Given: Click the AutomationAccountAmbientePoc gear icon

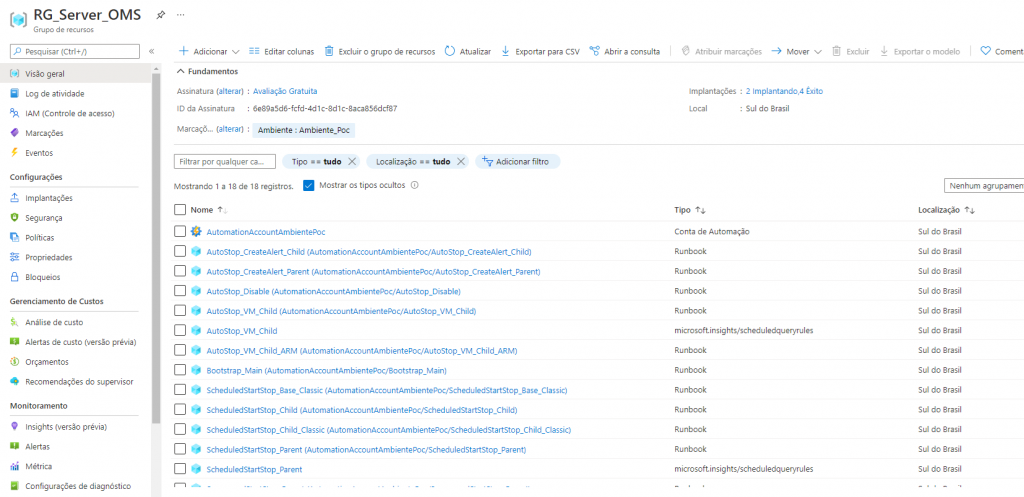Looking at the screenshot, I should coord(196,231).
